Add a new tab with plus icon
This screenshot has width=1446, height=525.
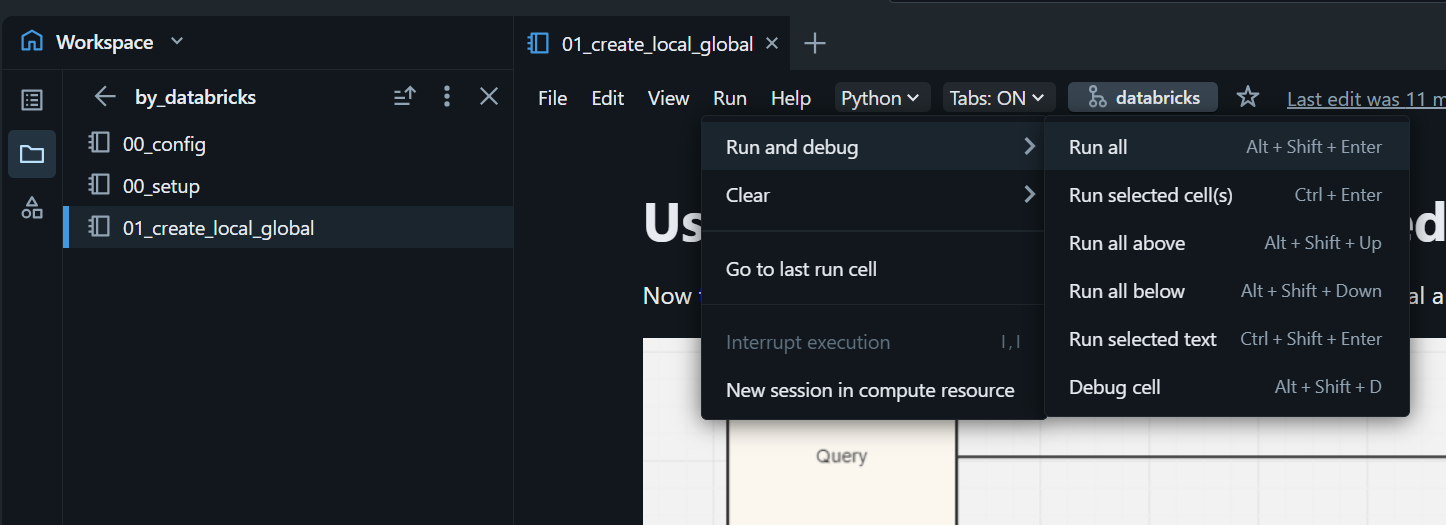[815, 43]
